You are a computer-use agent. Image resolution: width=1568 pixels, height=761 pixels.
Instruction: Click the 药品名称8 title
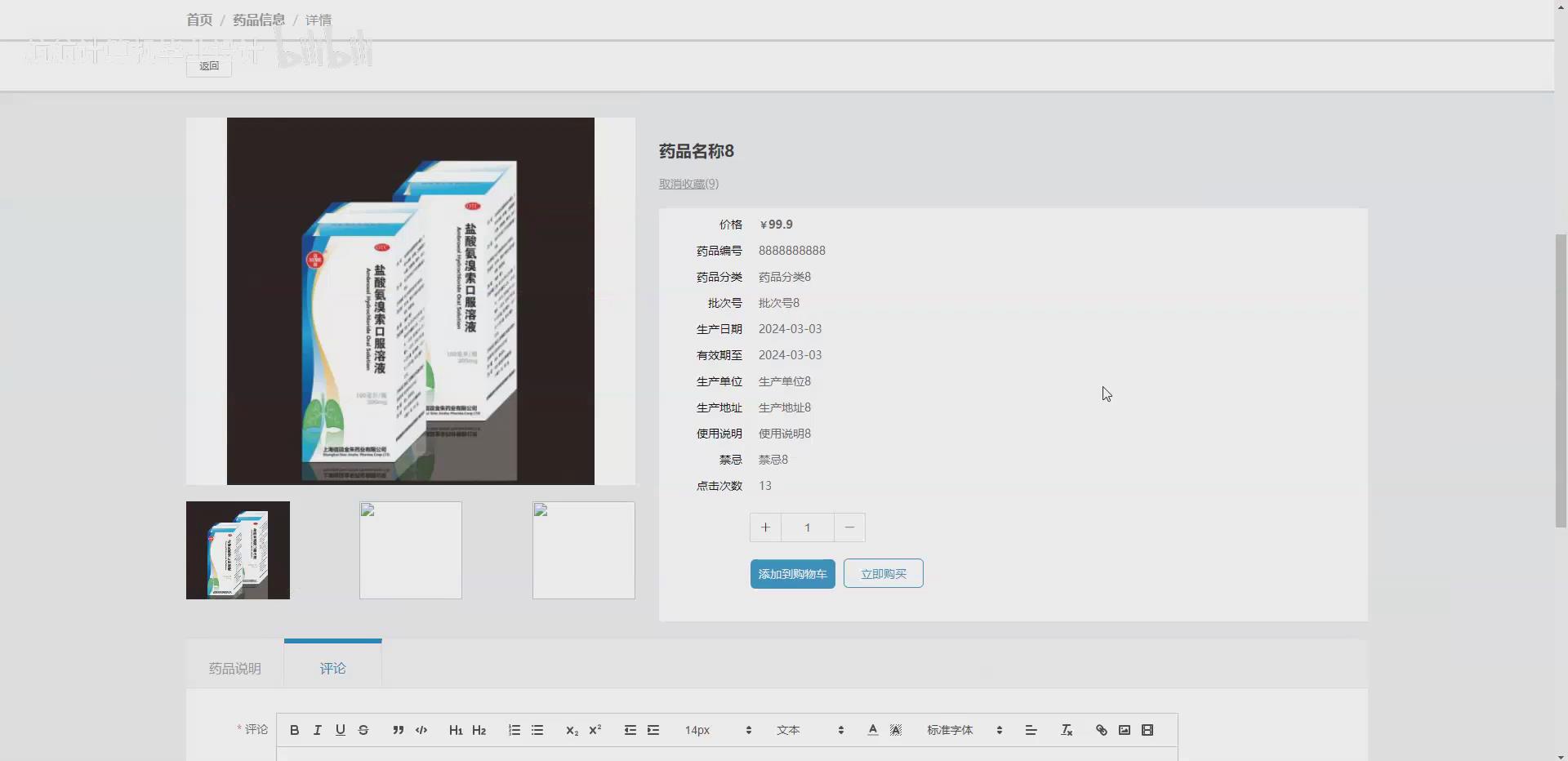[x=697, y=151]
